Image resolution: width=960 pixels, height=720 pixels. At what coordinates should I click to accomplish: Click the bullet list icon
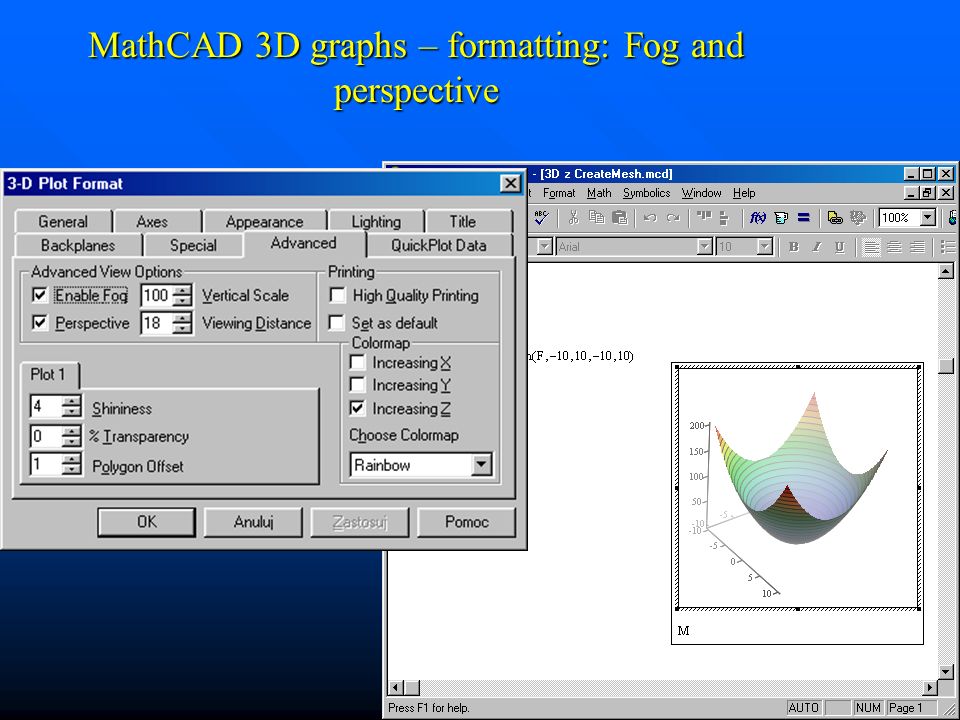(948, 247)
